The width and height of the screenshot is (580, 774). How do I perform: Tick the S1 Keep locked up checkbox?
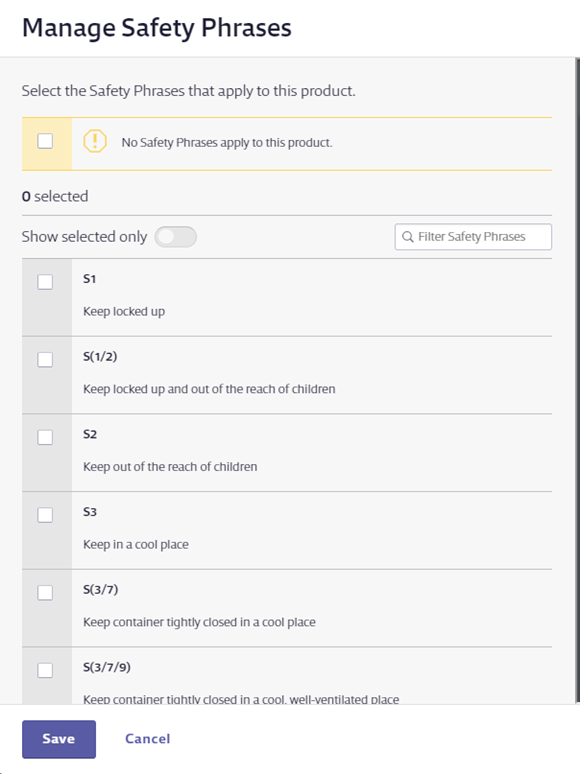(x=45, y=282)
